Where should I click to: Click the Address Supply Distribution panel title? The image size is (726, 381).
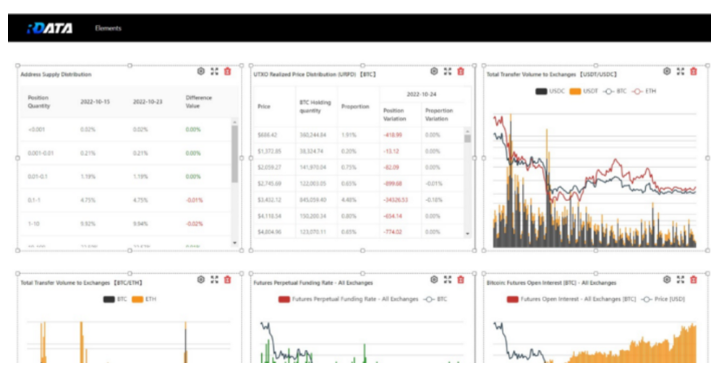point(56,75)
